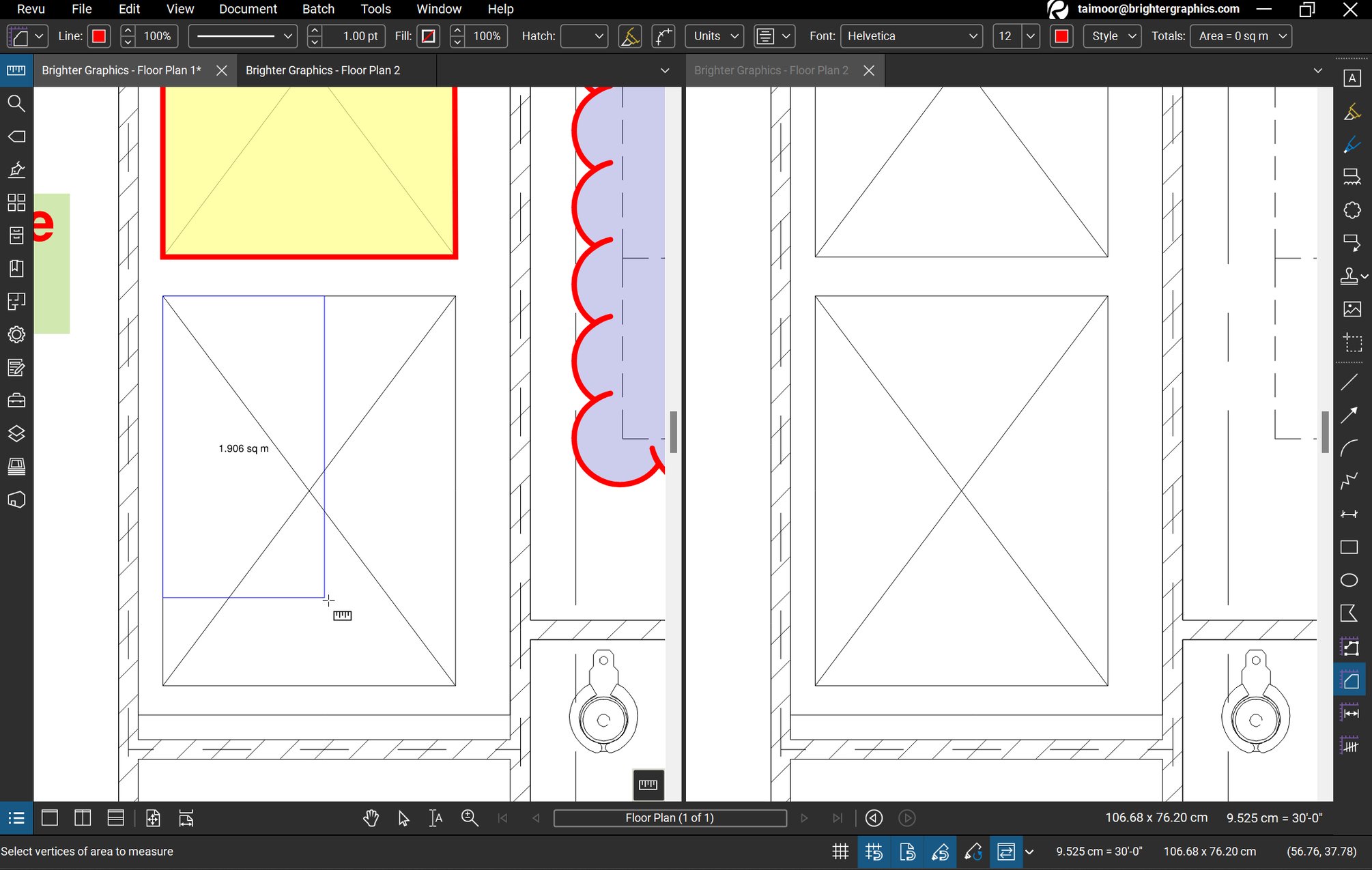
Task: Click the red Line color swatch
Action: [x=98, y=36]
